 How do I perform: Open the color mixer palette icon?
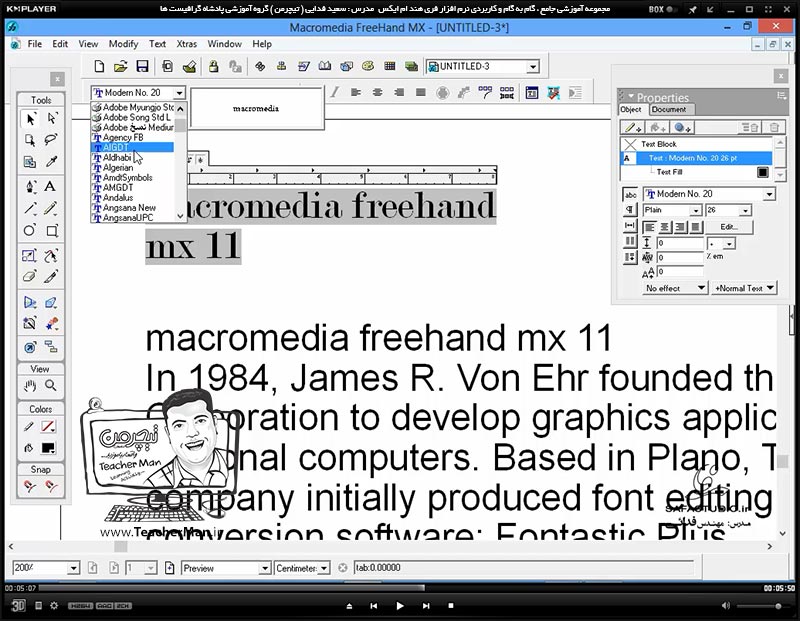click(x=368, y=66)
